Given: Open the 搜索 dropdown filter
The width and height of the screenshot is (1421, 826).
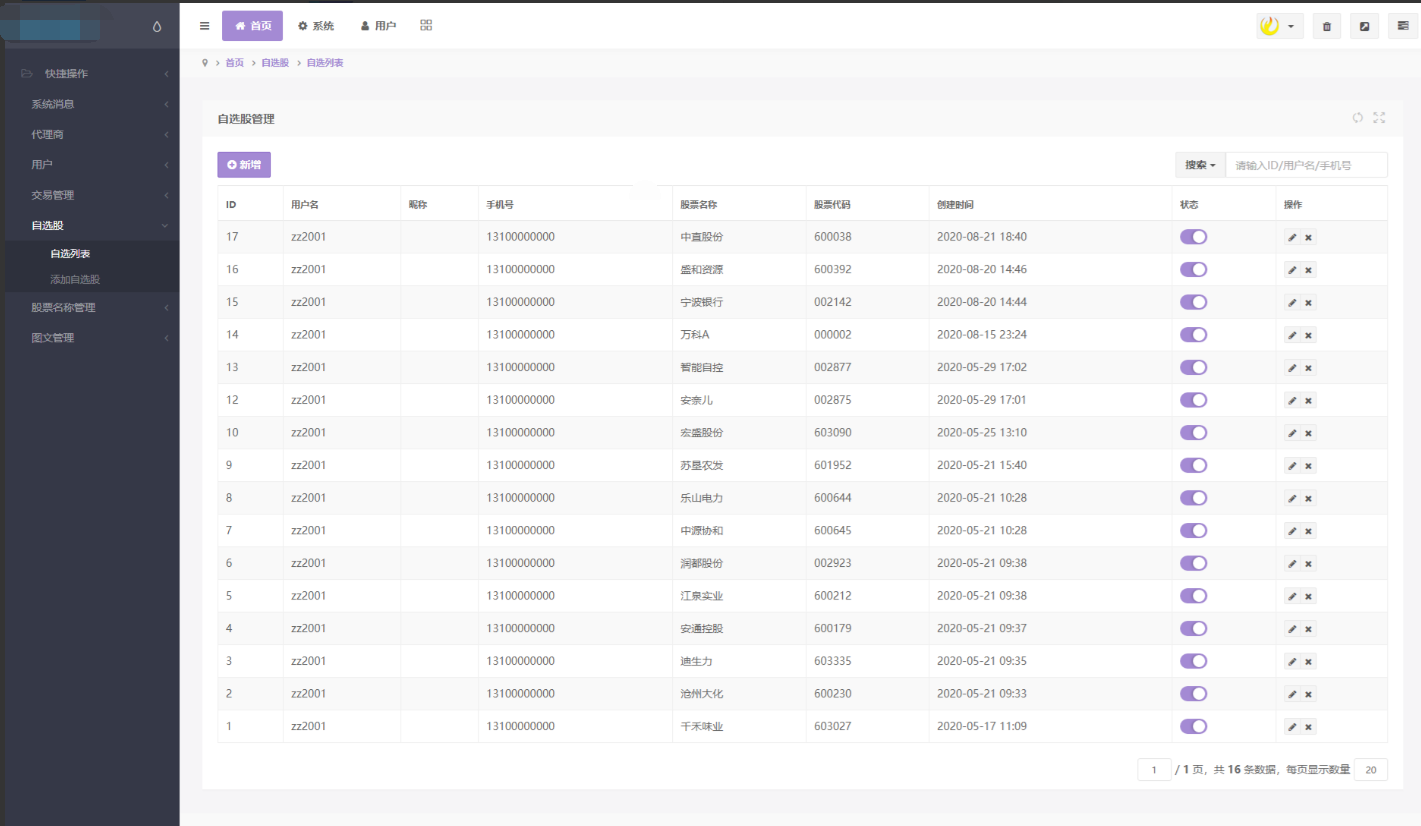Looking at the screenshot, I should (1200, 165).
